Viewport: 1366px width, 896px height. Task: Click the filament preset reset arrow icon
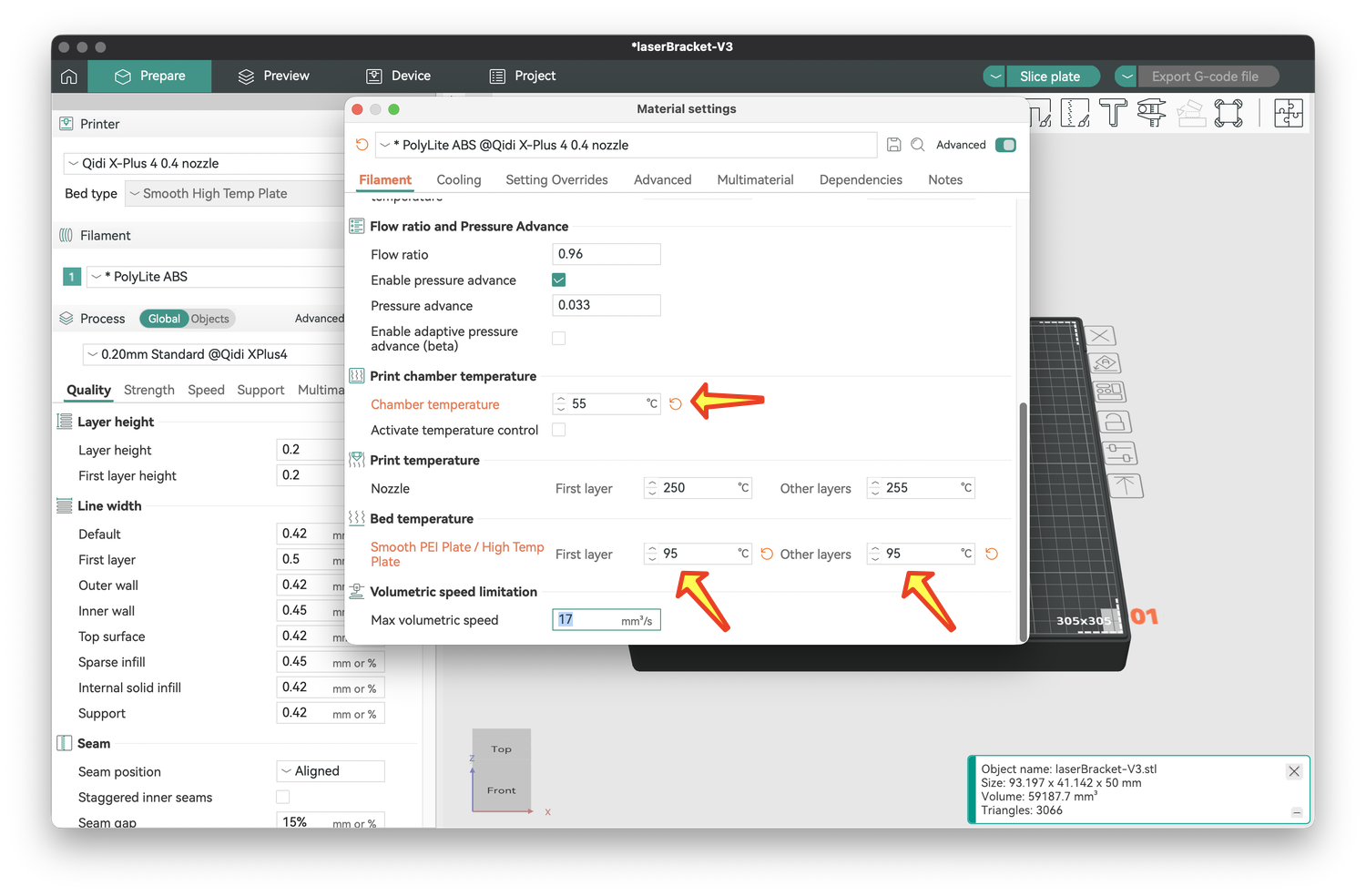pyautogui.click(x=362, y=145)
